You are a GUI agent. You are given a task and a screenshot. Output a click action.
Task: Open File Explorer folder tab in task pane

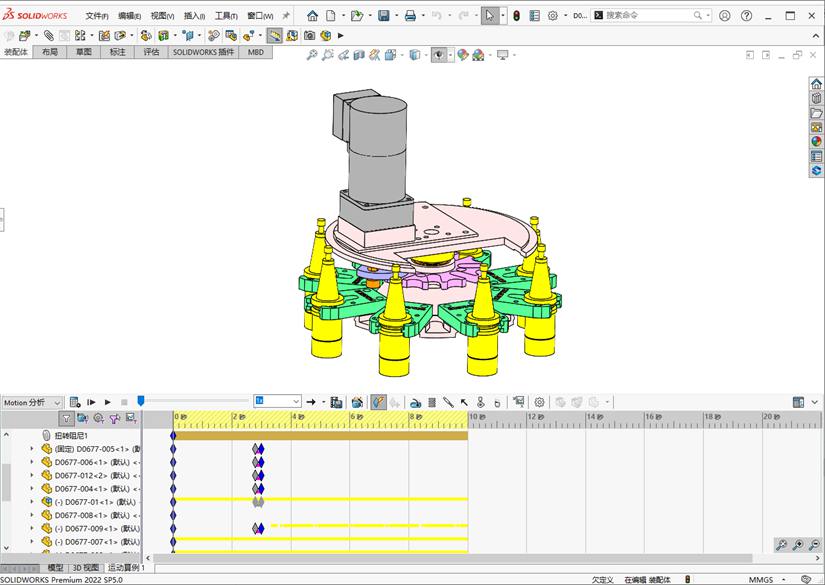(x=817, y=113)
